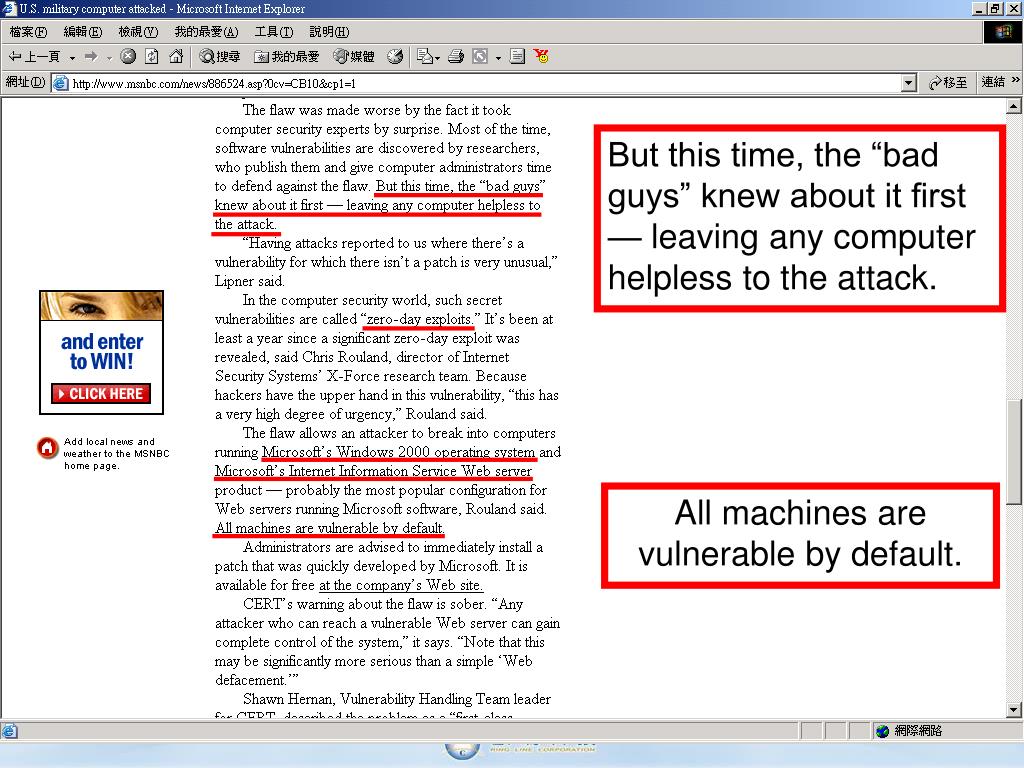Open the 編輯(E) menu
The width and height of the screenshot is (1024, 768).
pyautogui.click(x=82, y=31)
